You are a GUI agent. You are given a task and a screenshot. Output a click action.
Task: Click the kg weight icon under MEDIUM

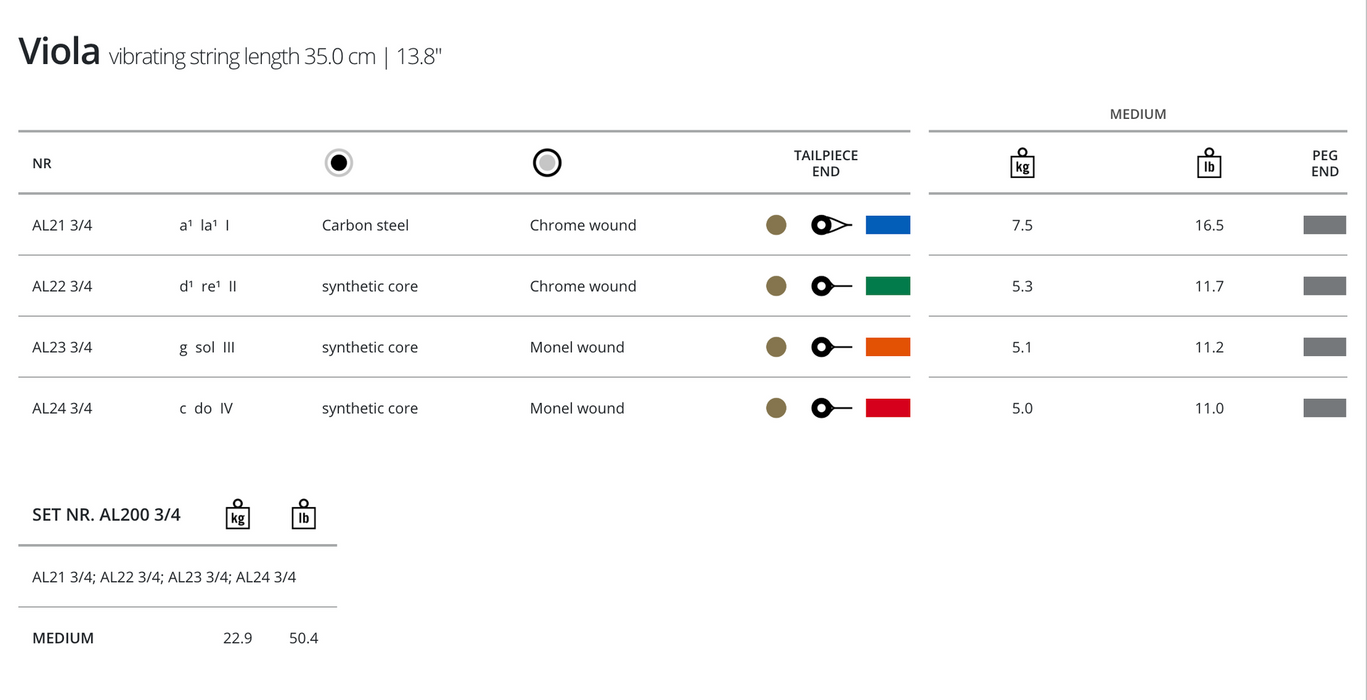click(1022, 164)
